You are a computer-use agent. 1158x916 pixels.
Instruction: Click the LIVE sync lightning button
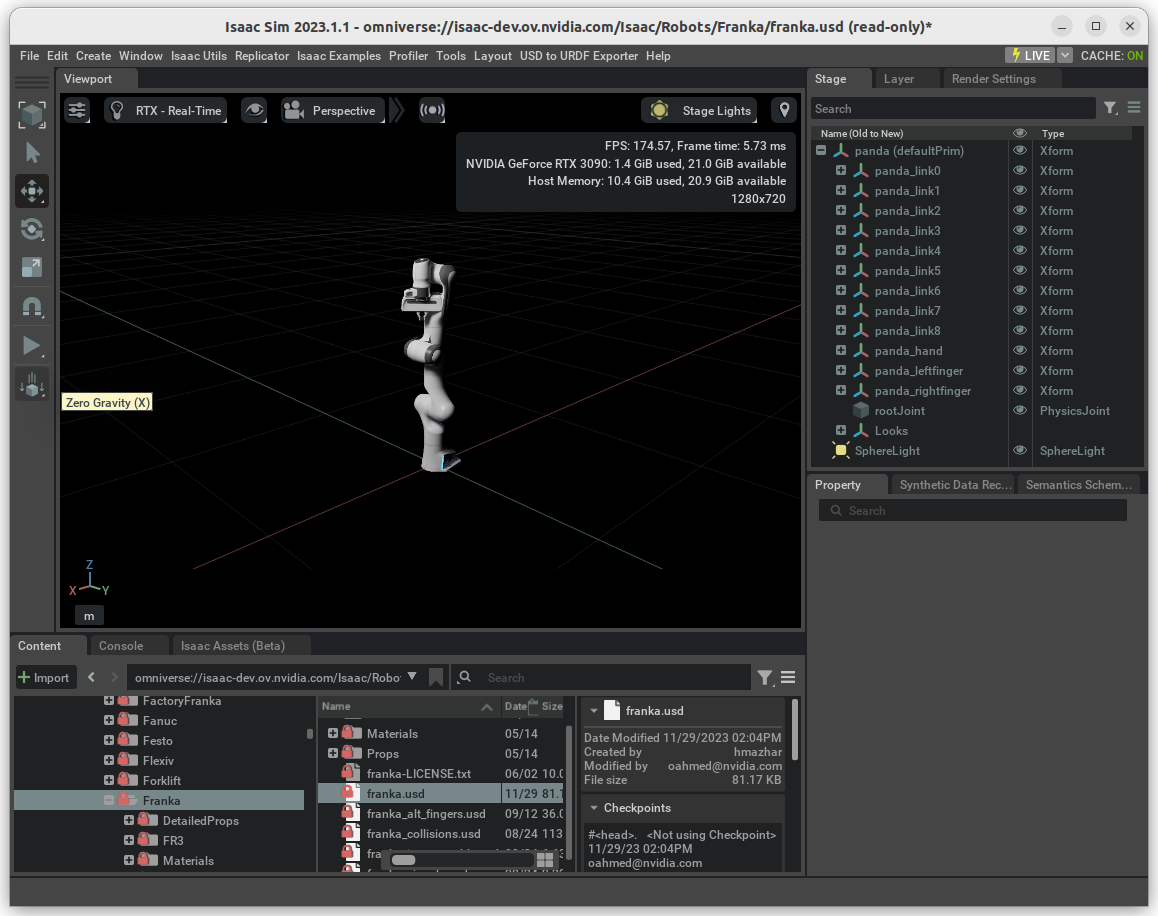[1031, 55]
